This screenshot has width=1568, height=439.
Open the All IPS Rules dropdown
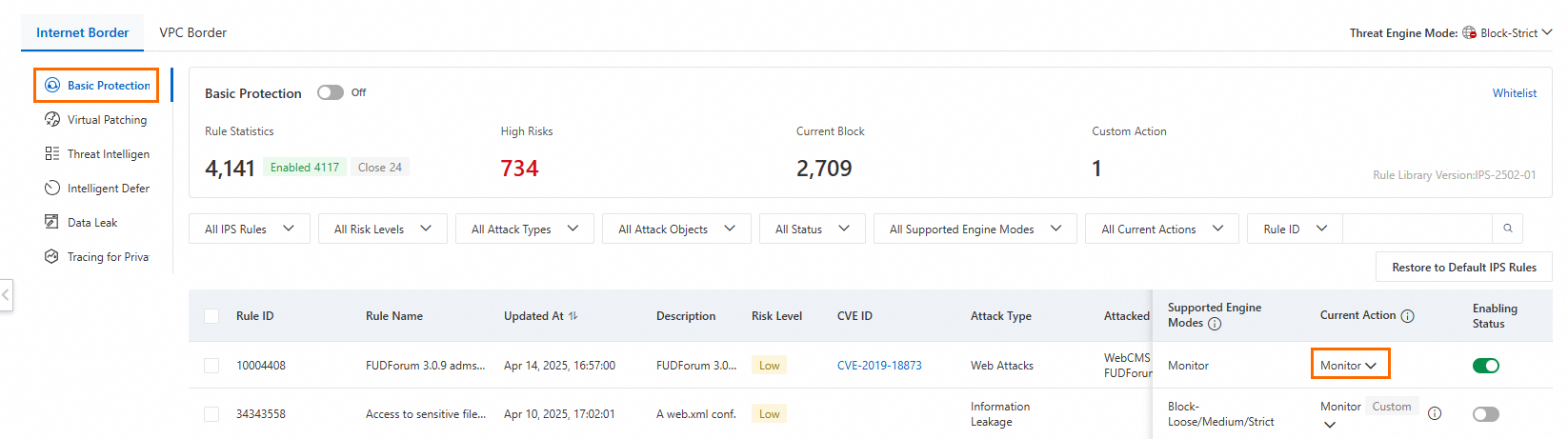pos(250,229)
